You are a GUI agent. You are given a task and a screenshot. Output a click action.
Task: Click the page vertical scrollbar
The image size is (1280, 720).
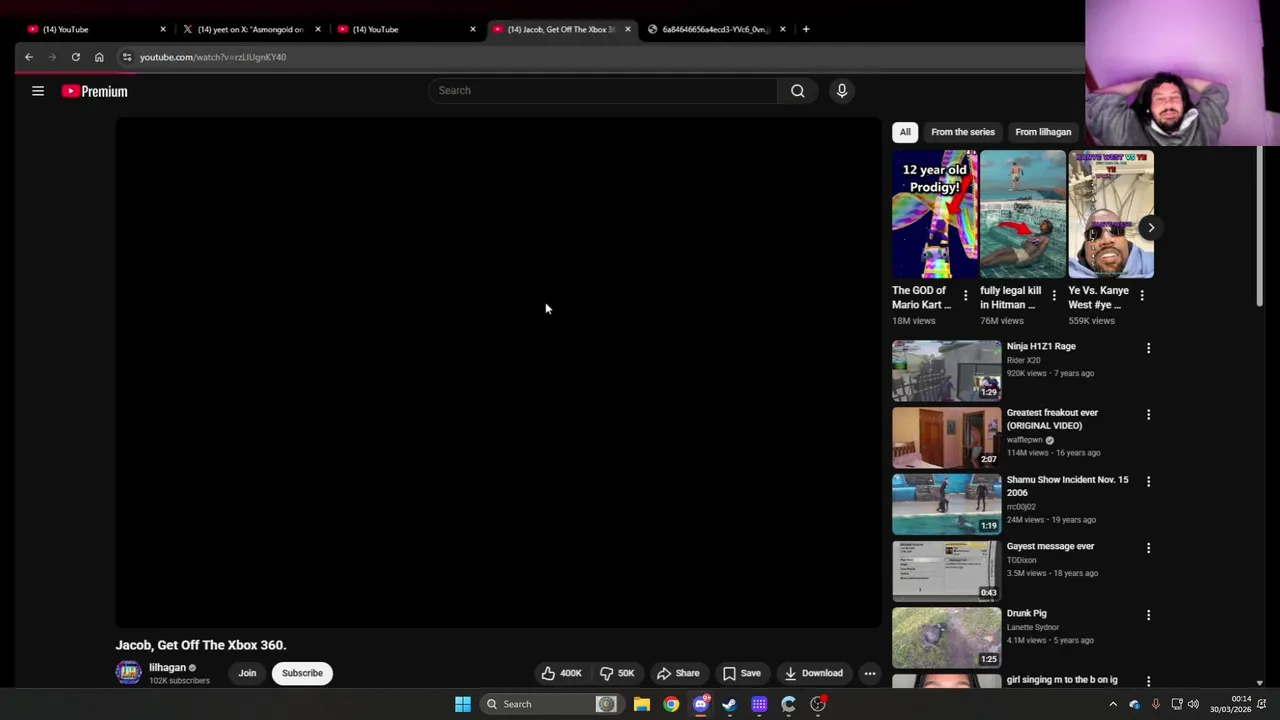pos(1259,226)
